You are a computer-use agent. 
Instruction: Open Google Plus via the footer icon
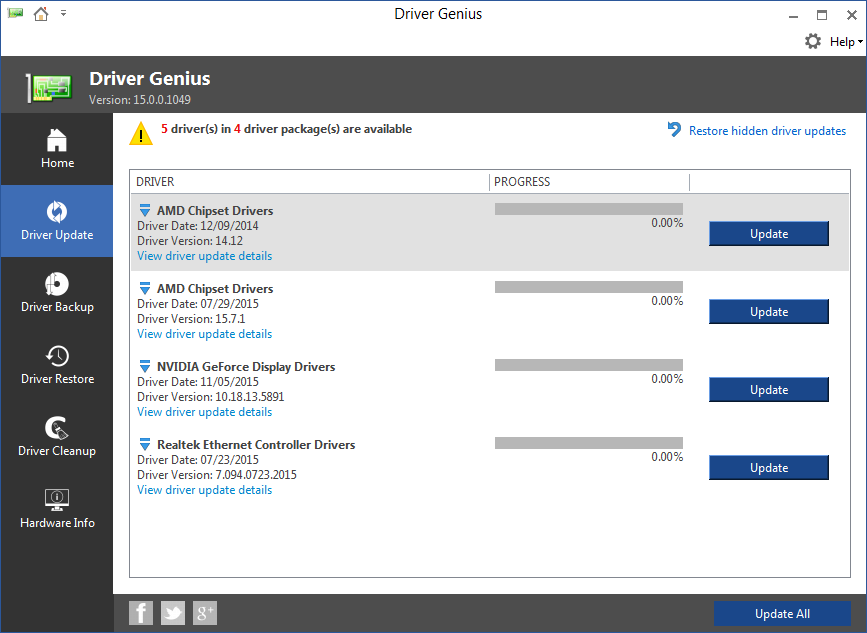pos(205,613)
